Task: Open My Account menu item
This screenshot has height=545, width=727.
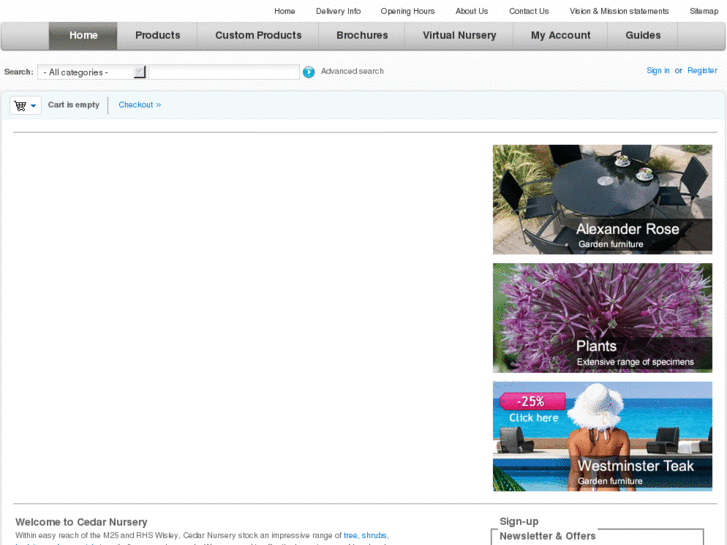Action: (560, 36)
